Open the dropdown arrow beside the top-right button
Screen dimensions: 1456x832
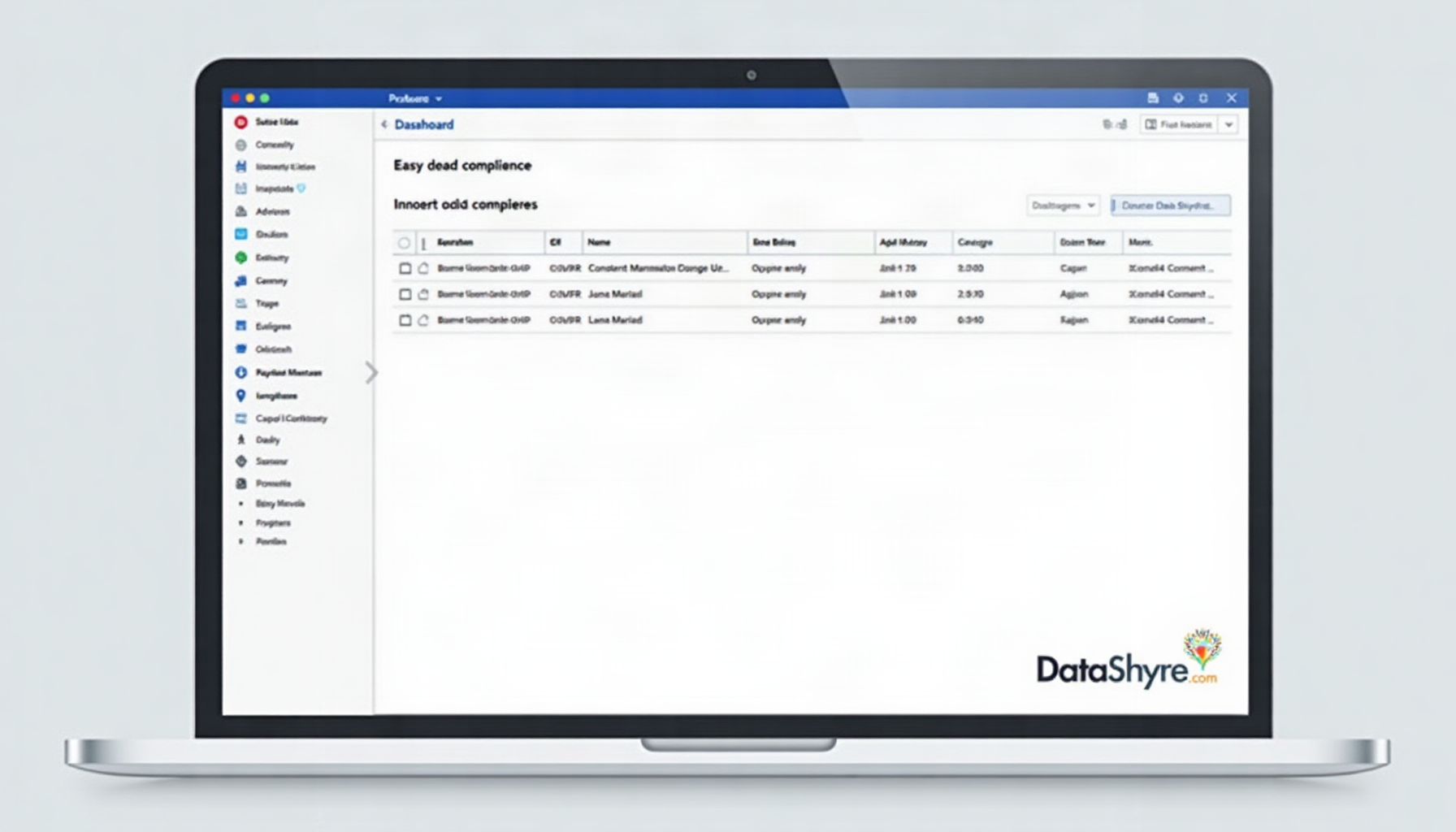tap(1228, 124)
